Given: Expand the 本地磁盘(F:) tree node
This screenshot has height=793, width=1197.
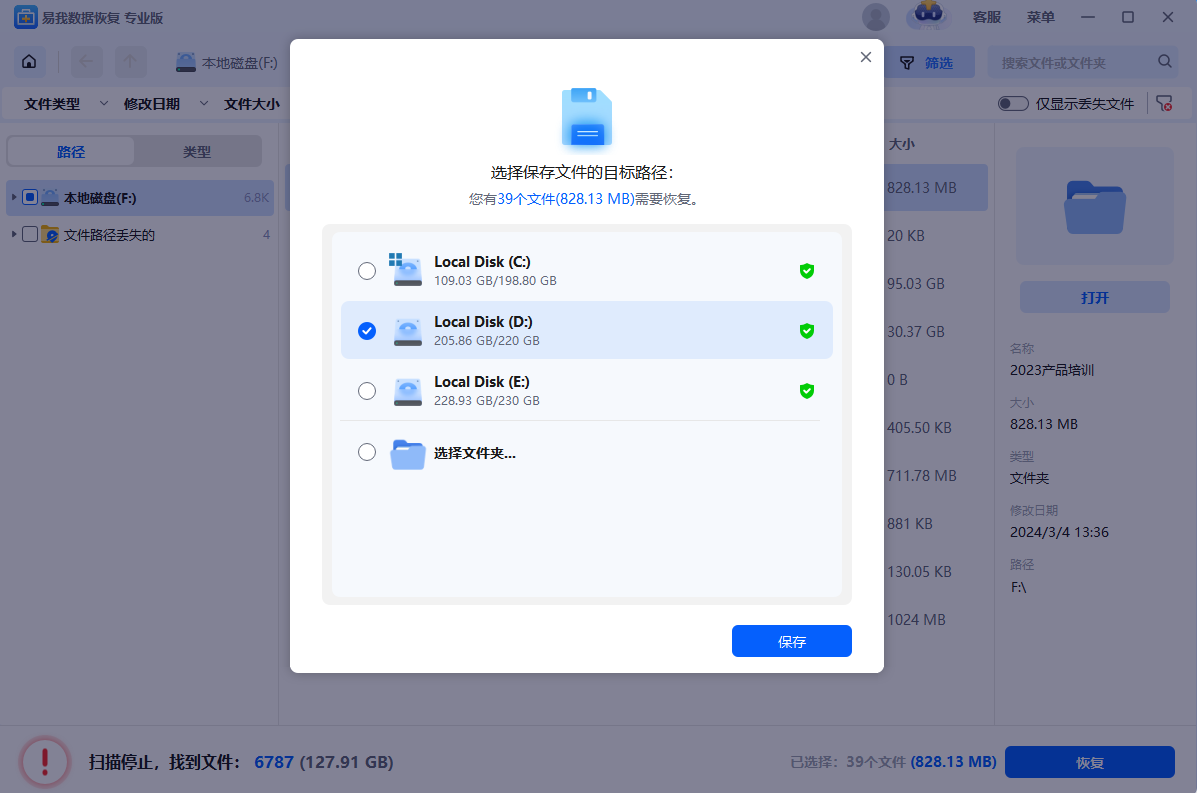Looking at the screenshot, I should [14, 198].
